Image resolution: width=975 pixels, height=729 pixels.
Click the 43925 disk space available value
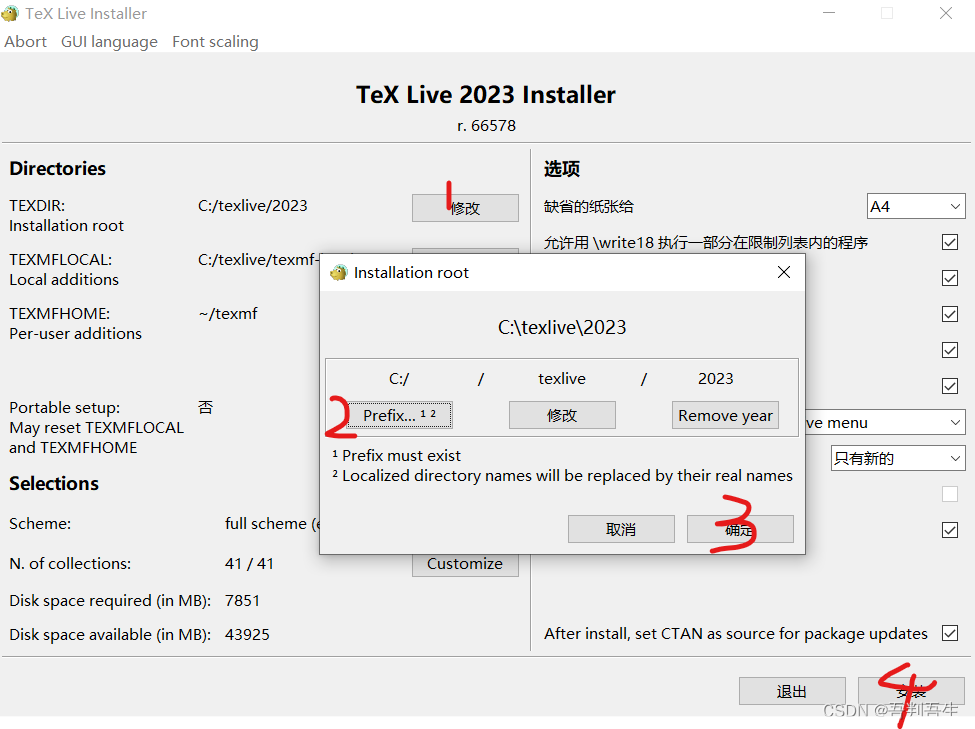[247, 634]
